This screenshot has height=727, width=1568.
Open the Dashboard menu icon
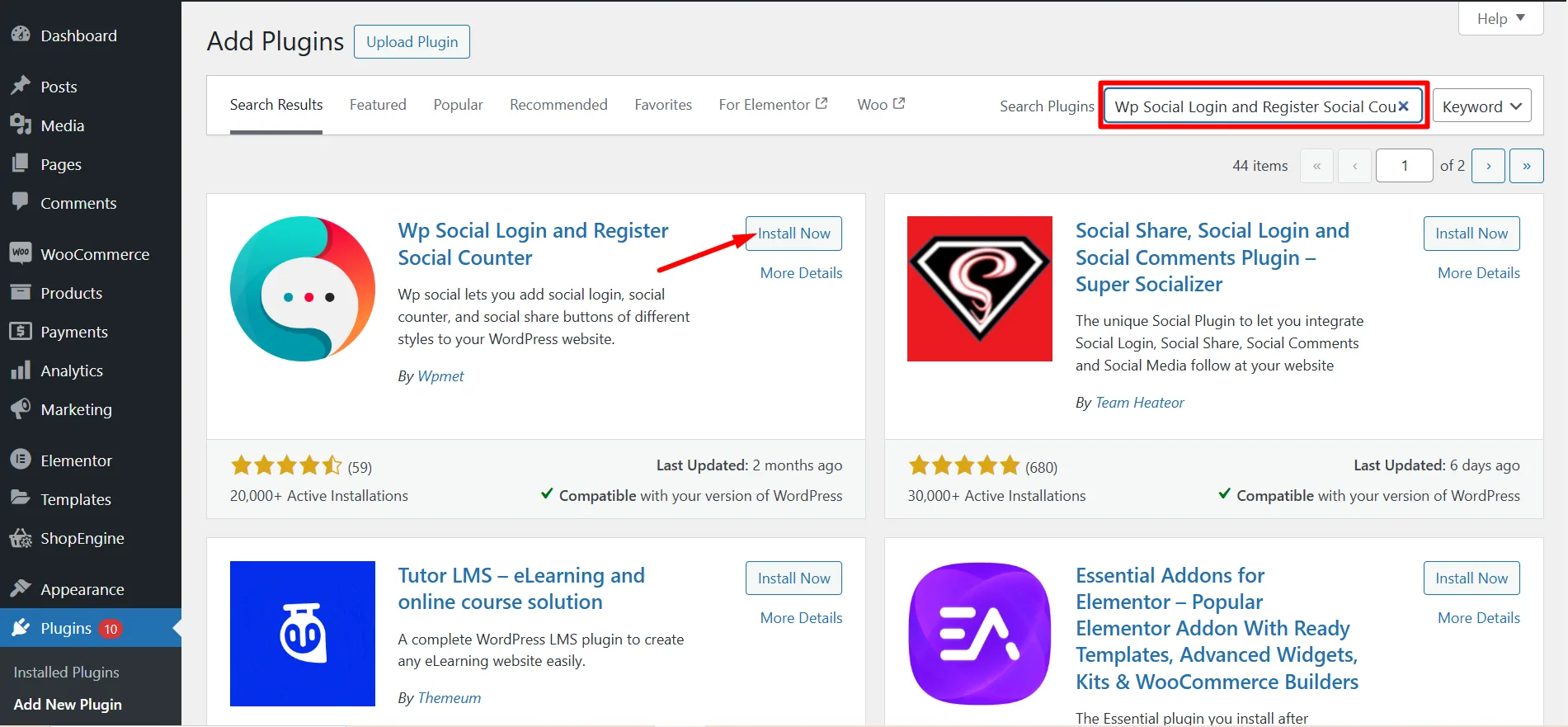[x=21, y=35]
